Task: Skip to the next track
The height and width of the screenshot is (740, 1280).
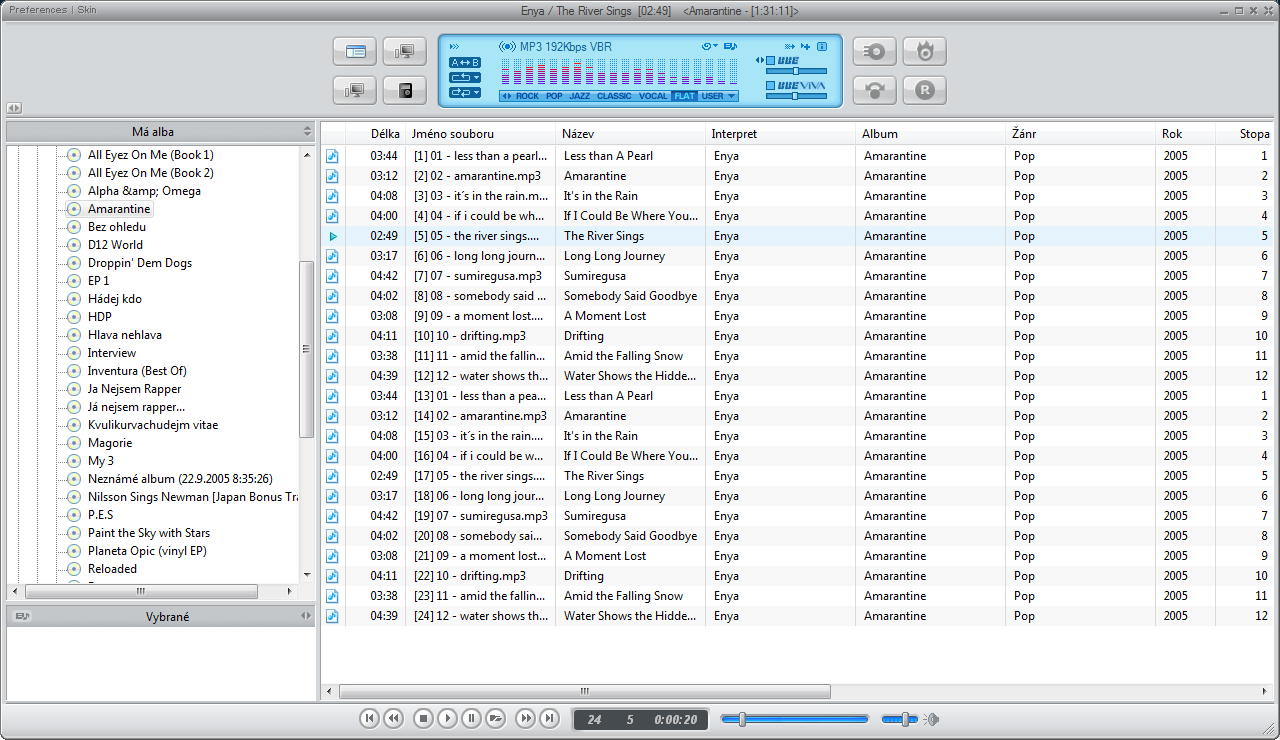Action: pyautogui.click(x=549, y=718)
